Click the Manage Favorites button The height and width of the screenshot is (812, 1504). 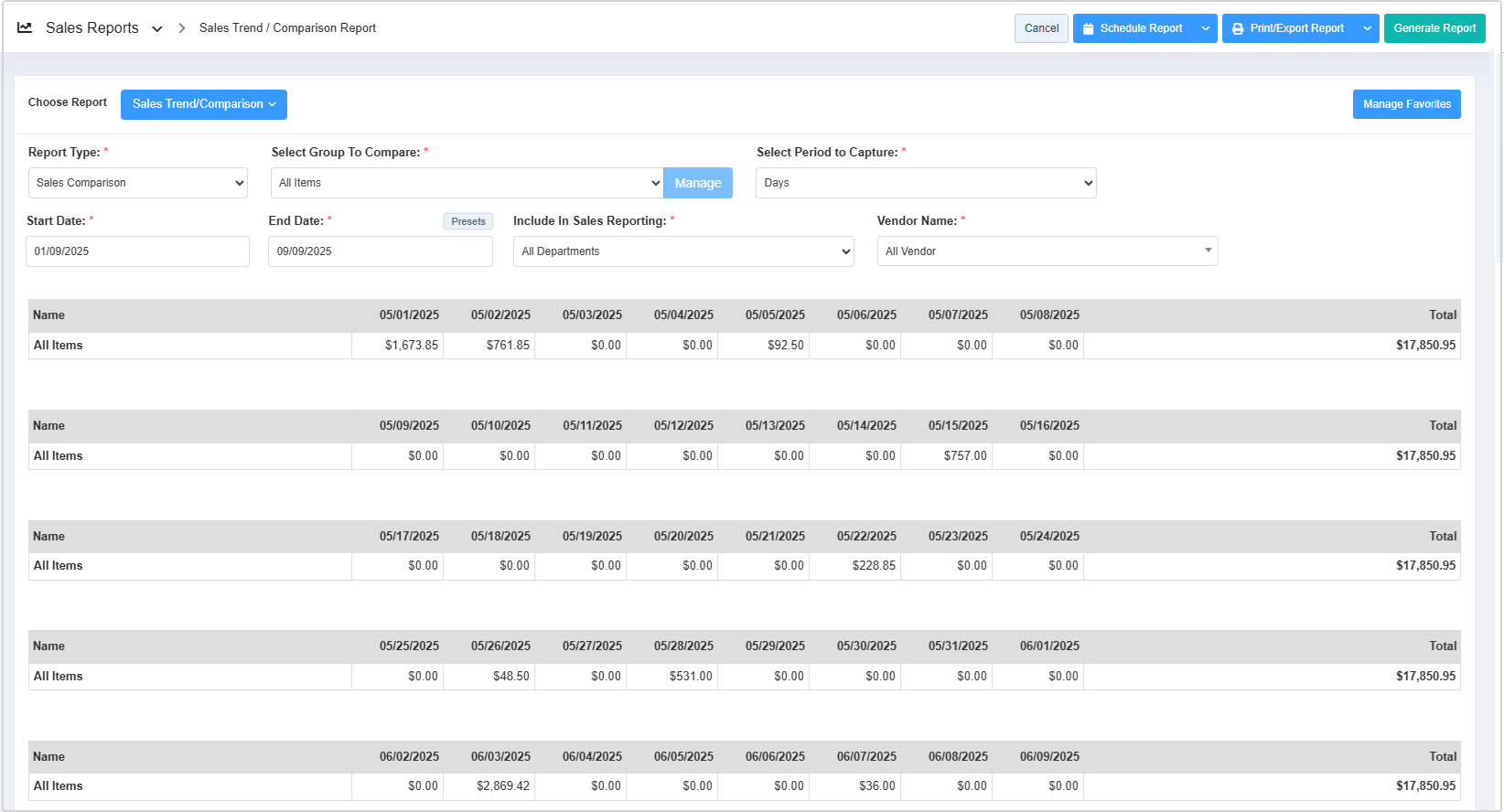tap(1406, 104)
